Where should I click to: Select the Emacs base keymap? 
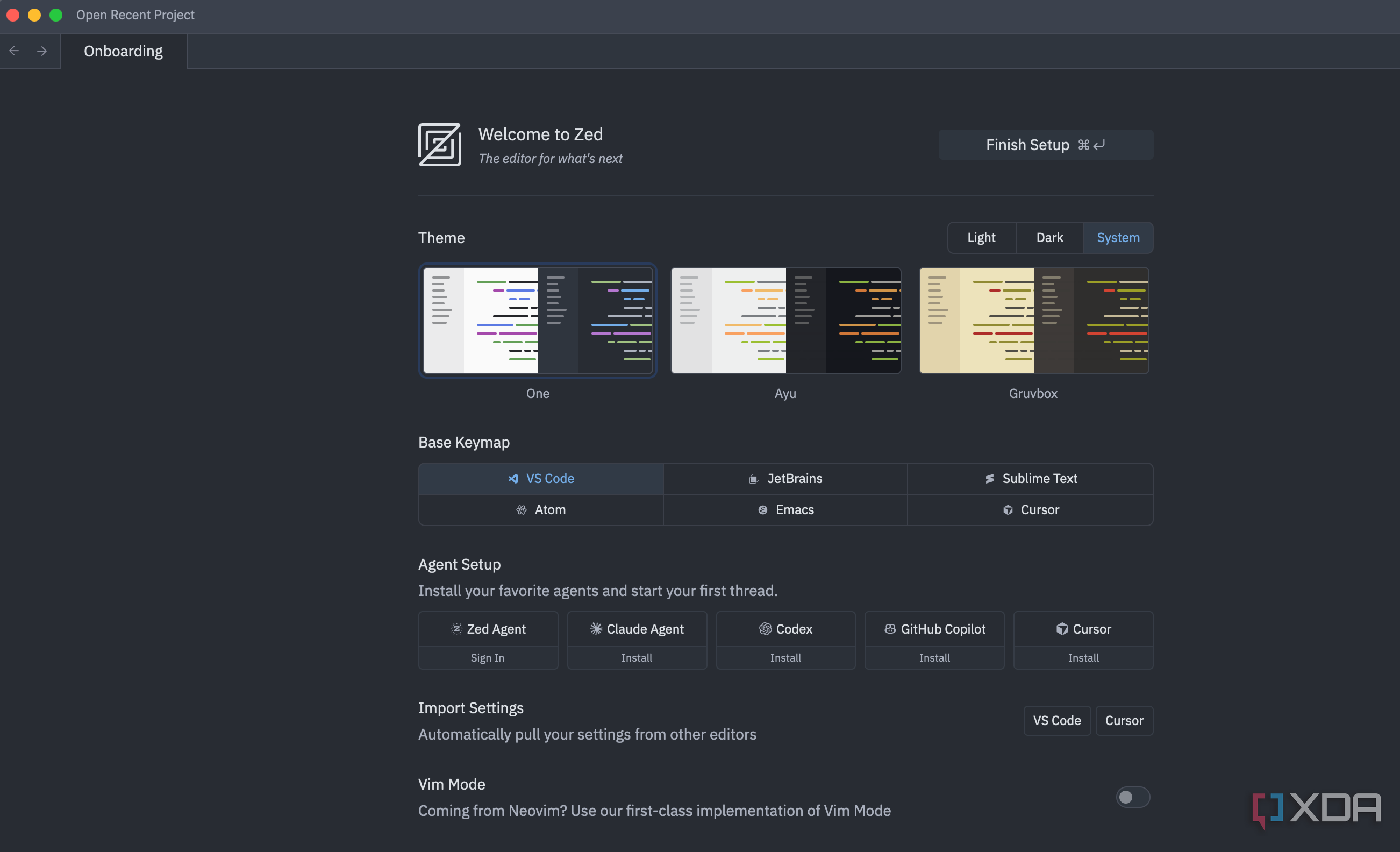785,510
